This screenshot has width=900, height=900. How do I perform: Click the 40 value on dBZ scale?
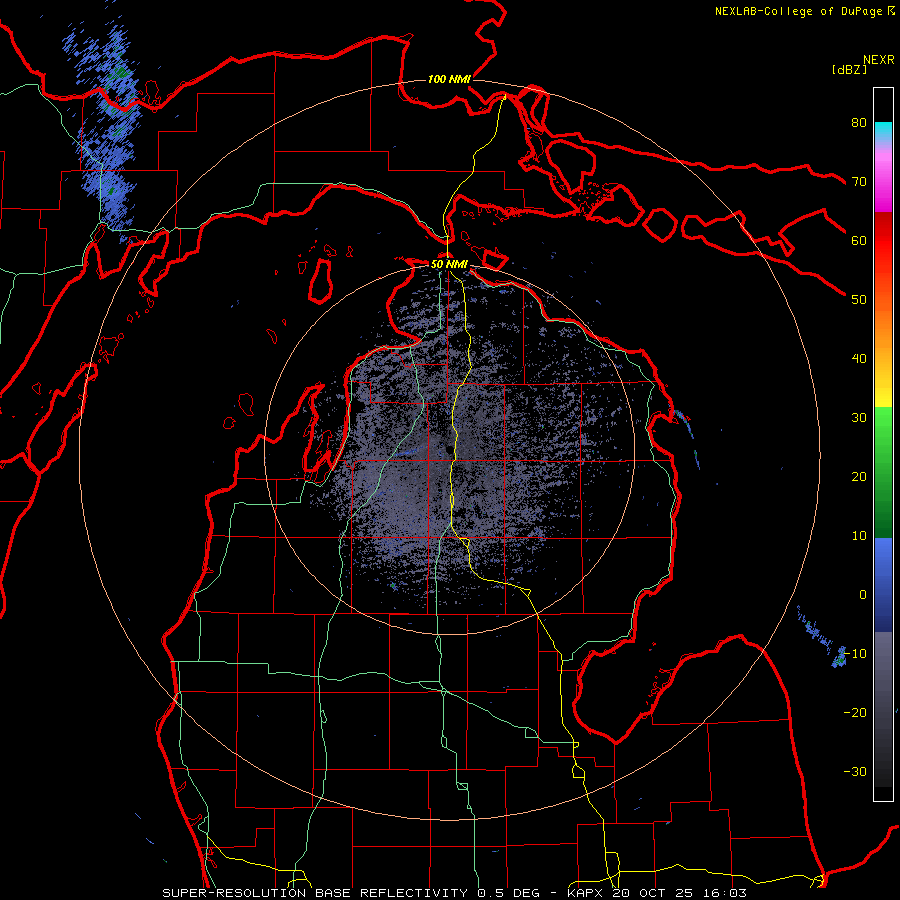[859, 359]
